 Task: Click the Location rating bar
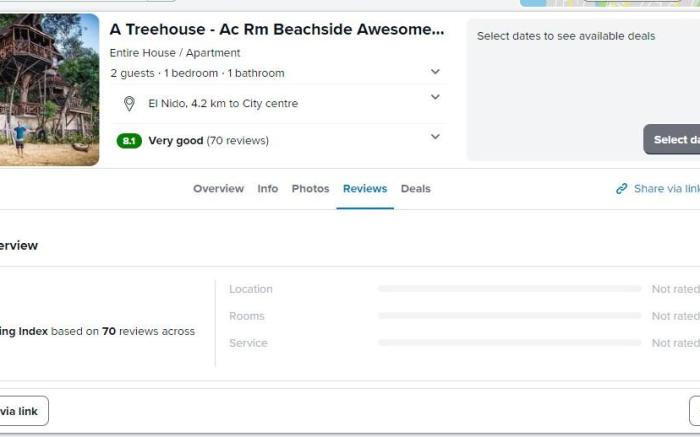pyautogui.click(x=509, y=289)
